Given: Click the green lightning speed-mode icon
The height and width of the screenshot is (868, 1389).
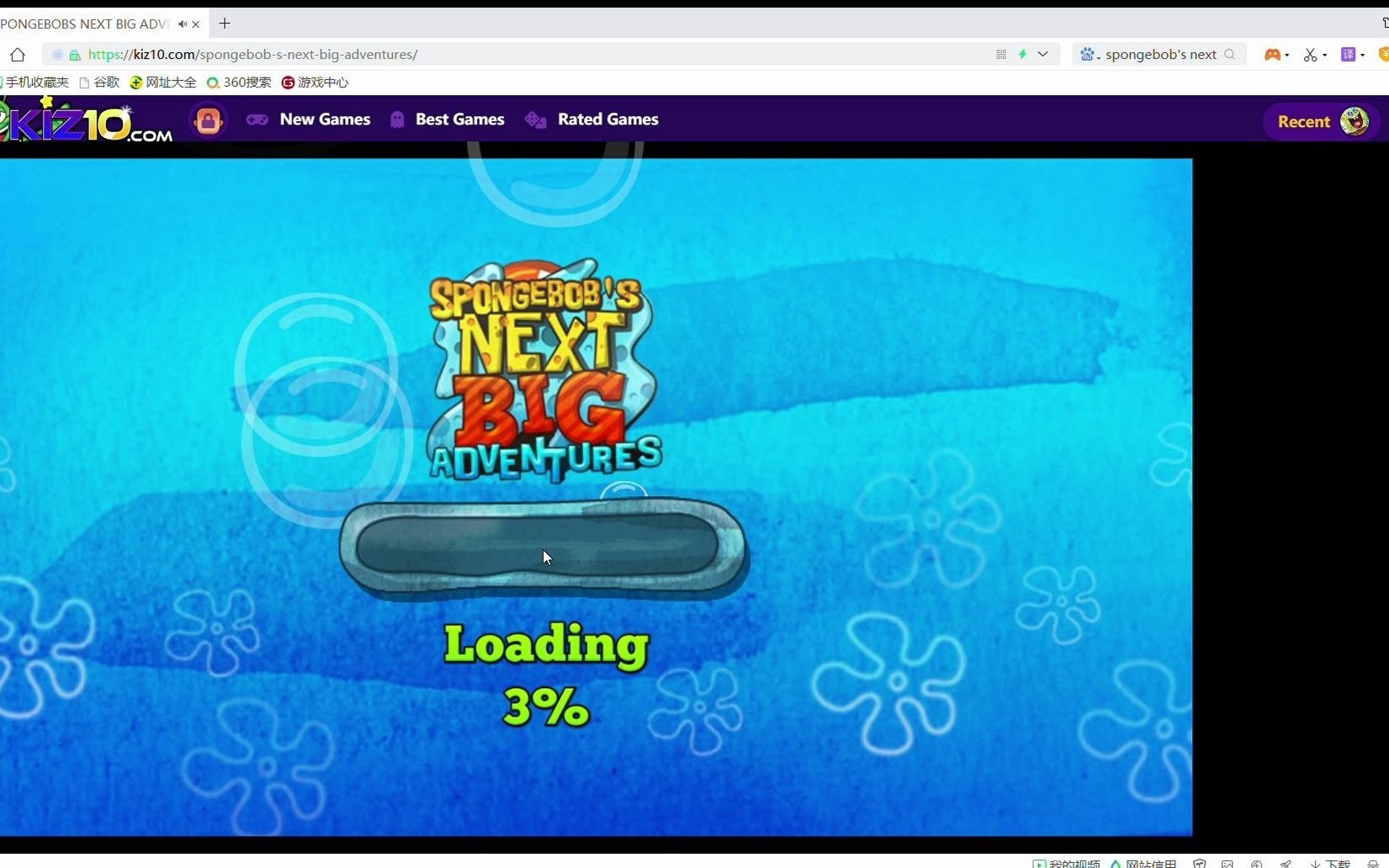Looking at the screenshot, I should (x=1023, y=54).
